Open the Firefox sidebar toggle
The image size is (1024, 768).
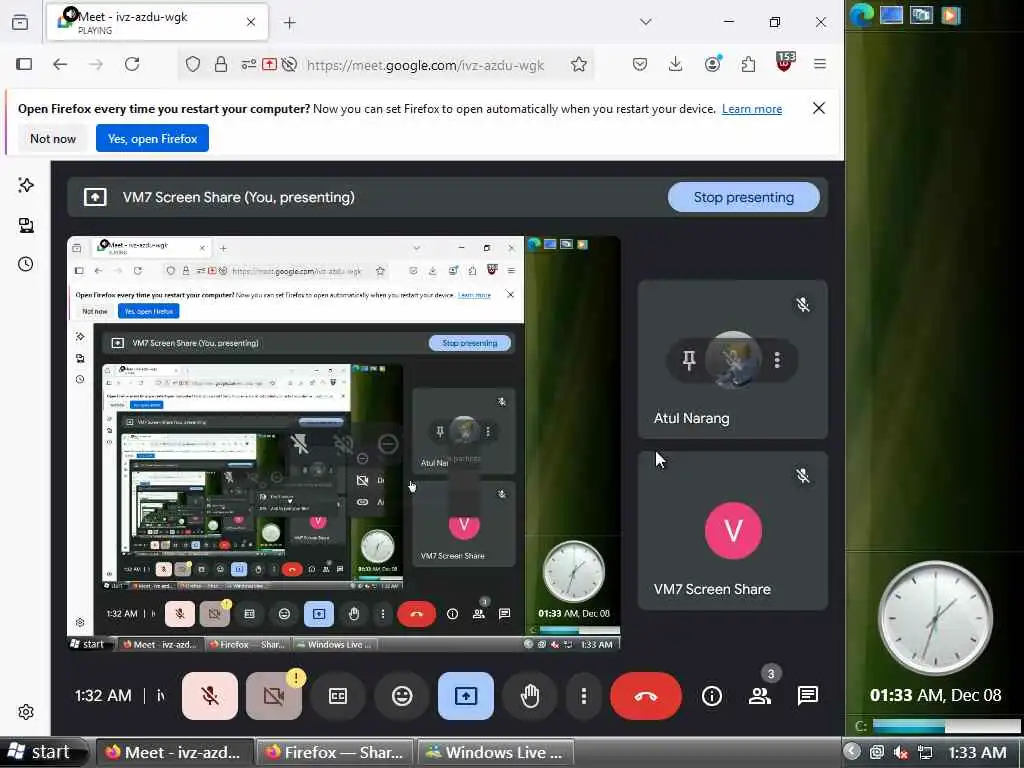[24, 64]
